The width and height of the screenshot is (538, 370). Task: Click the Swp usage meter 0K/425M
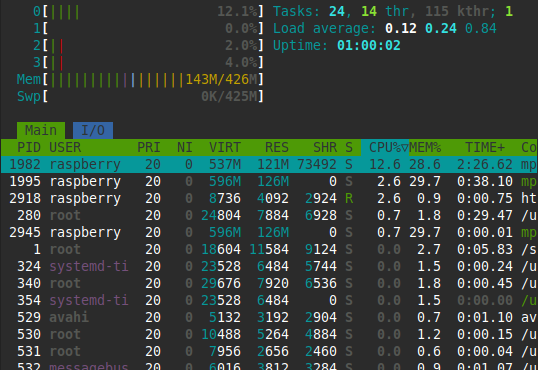[x=140, y=96]
